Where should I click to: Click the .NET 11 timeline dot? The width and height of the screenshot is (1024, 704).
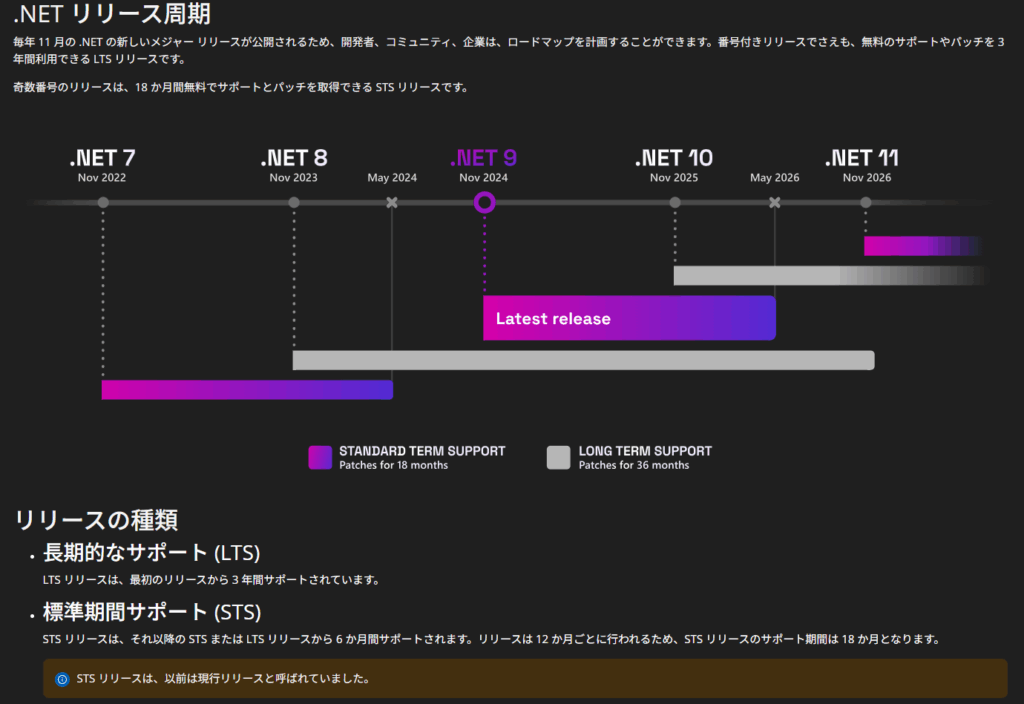pos(865,202)
